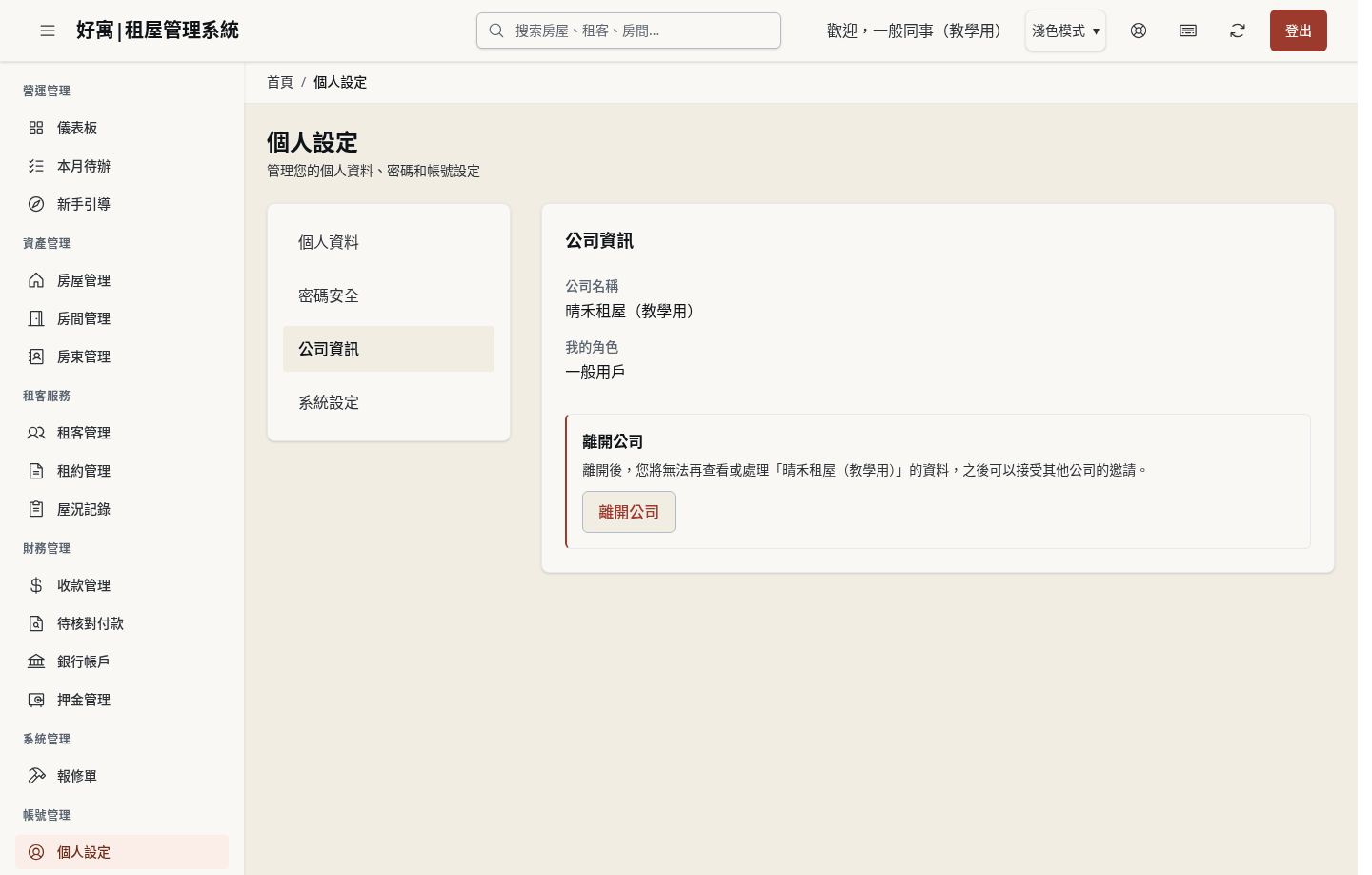Click the 晴禾租屋（教學用）company name text
This screenshot has width=1372, height=875.
tap(633, 312)
